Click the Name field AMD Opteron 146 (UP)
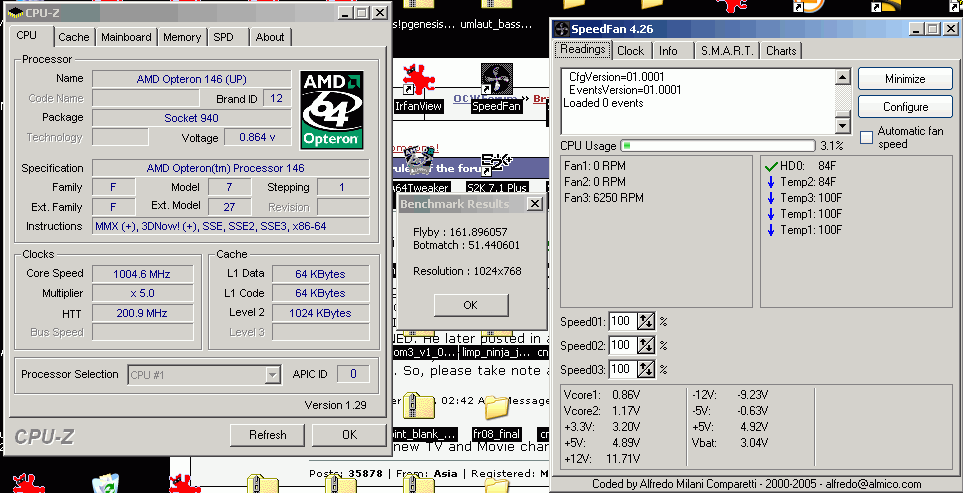The height and width of the screenshot is (493, 963). 192,79
